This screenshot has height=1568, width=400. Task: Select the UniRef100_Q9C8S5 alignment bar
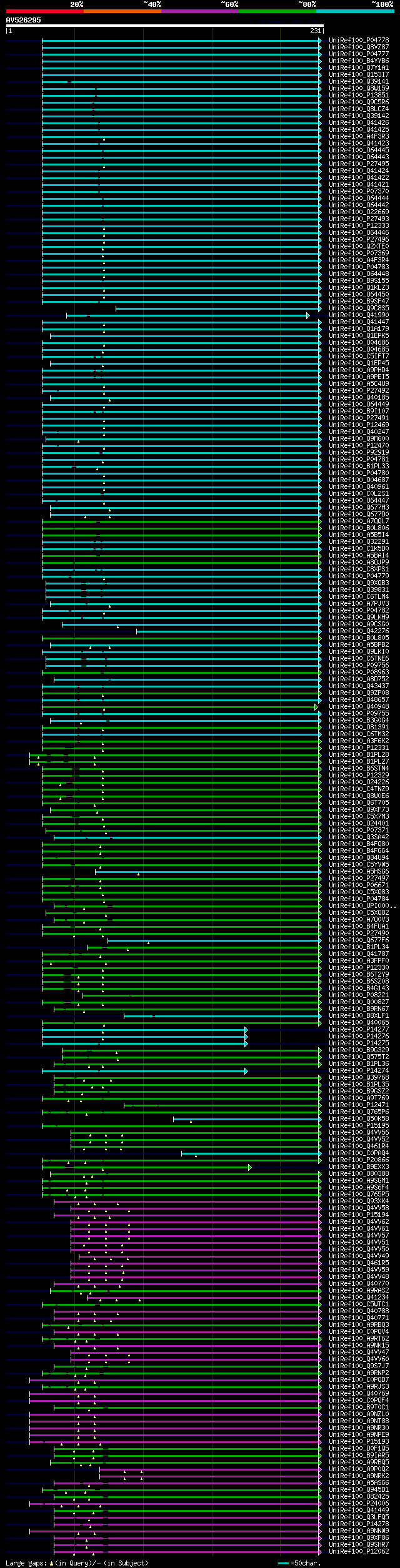click(x=217, y=308)
